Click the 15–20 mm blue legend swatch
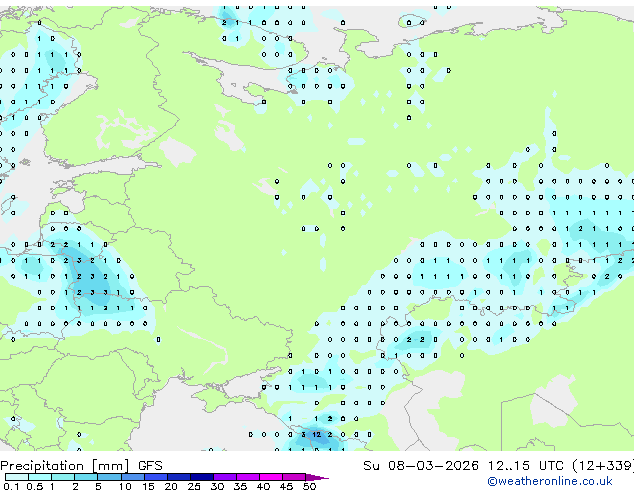Viewport: 634px width, 490px height. pos(156,477)
